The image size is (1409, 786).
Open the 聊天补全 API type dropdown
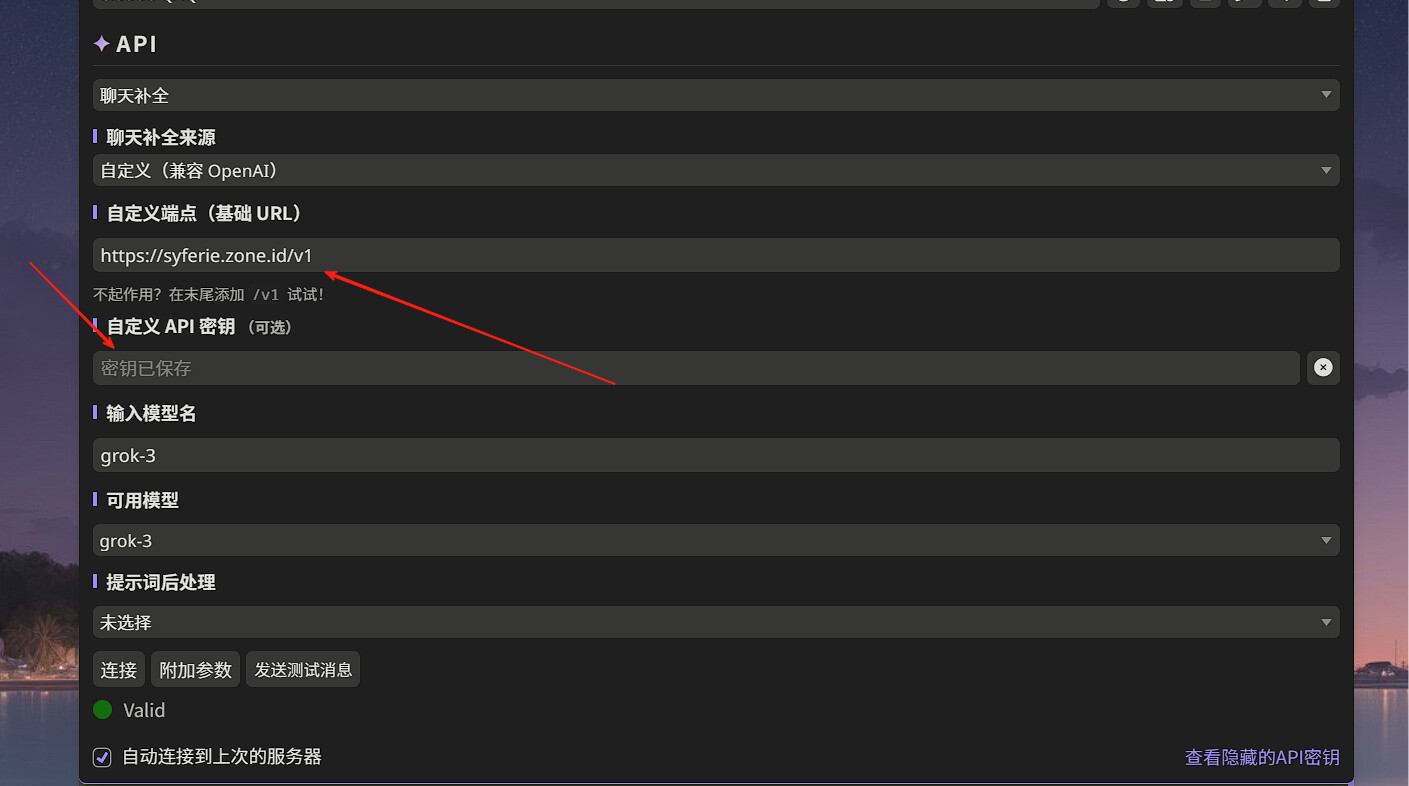tap(715, 95)
